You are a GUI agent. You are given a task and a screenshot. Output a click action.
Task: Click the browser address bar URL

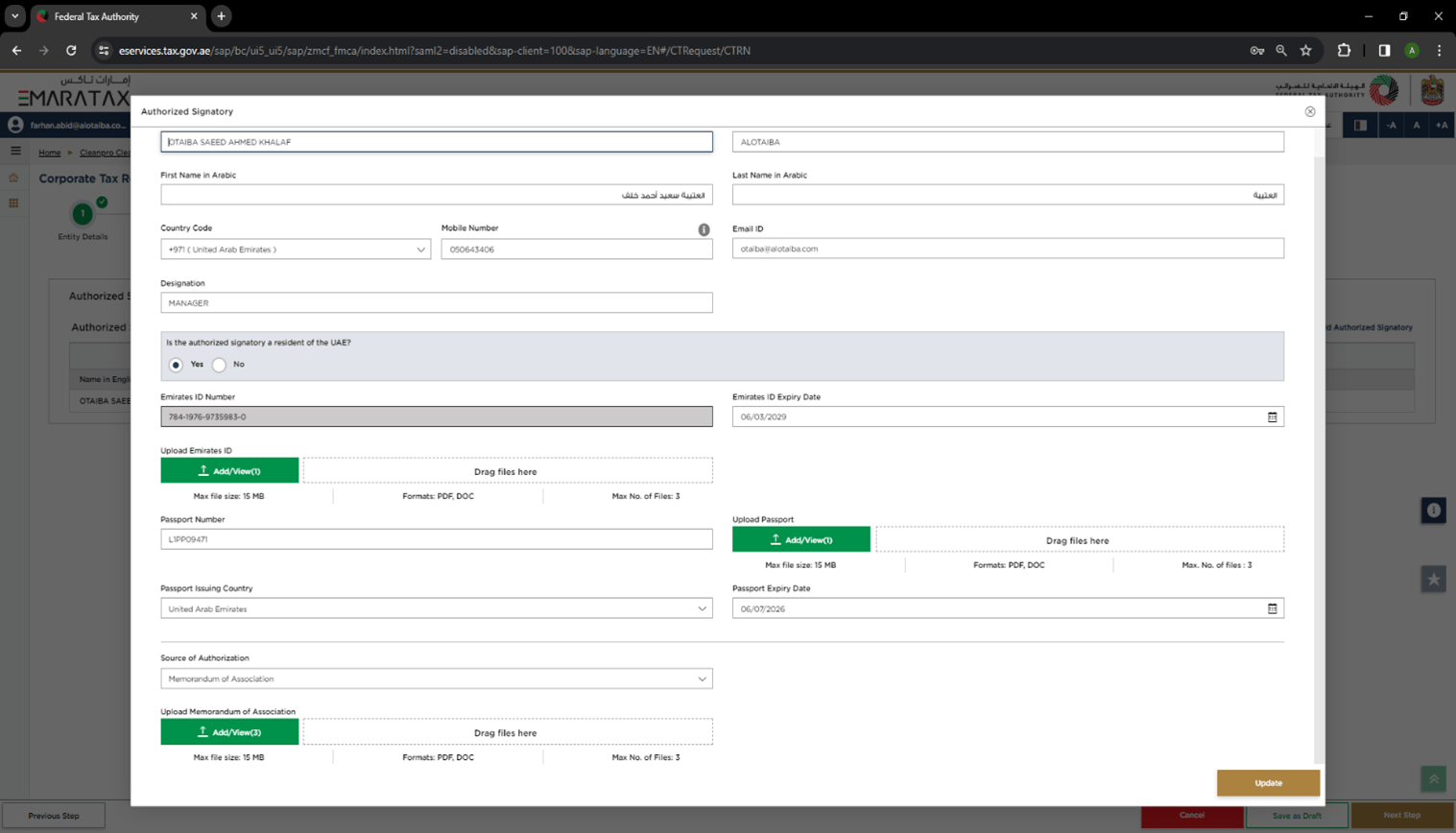pos(435,51)
